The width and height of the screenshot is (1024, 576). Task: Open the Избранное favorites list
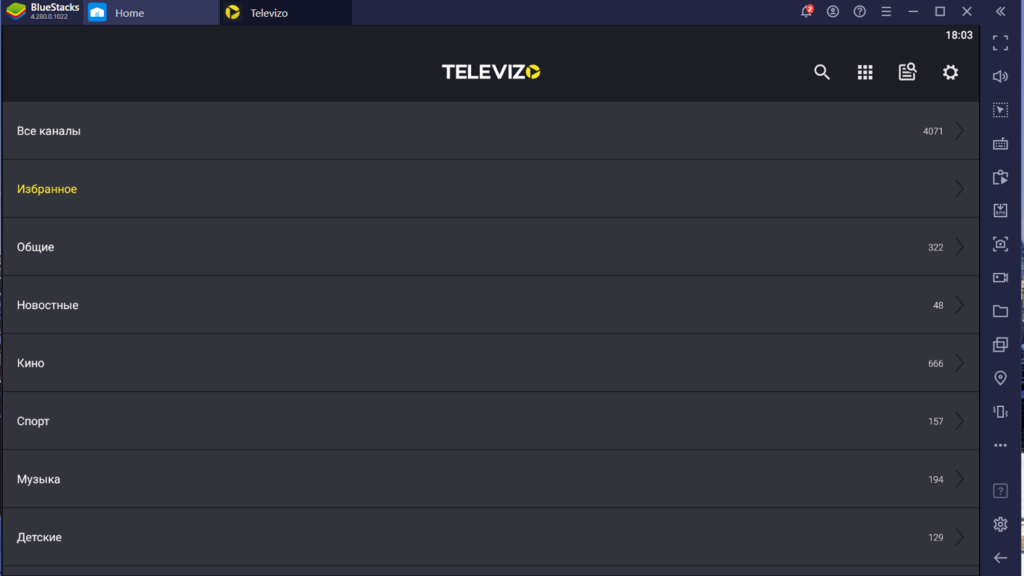490,189
